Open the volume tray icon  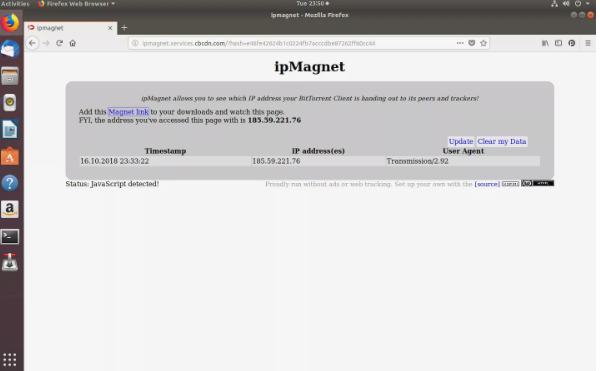566,4
